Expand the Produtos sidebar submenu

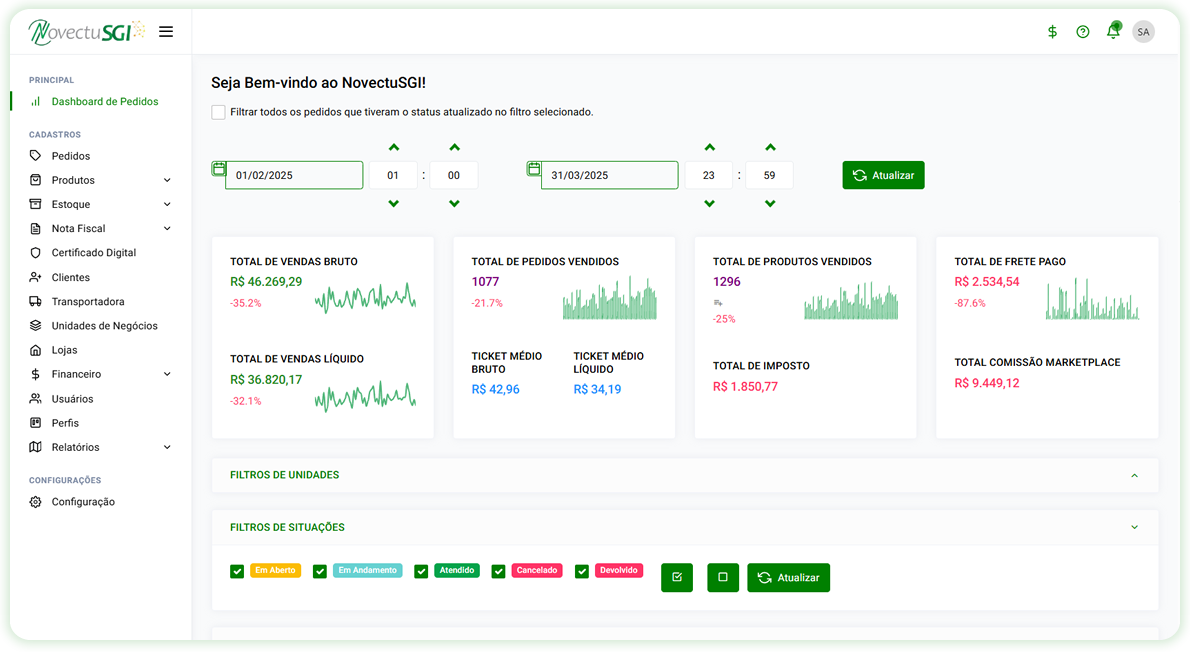[x=167, y=181]
